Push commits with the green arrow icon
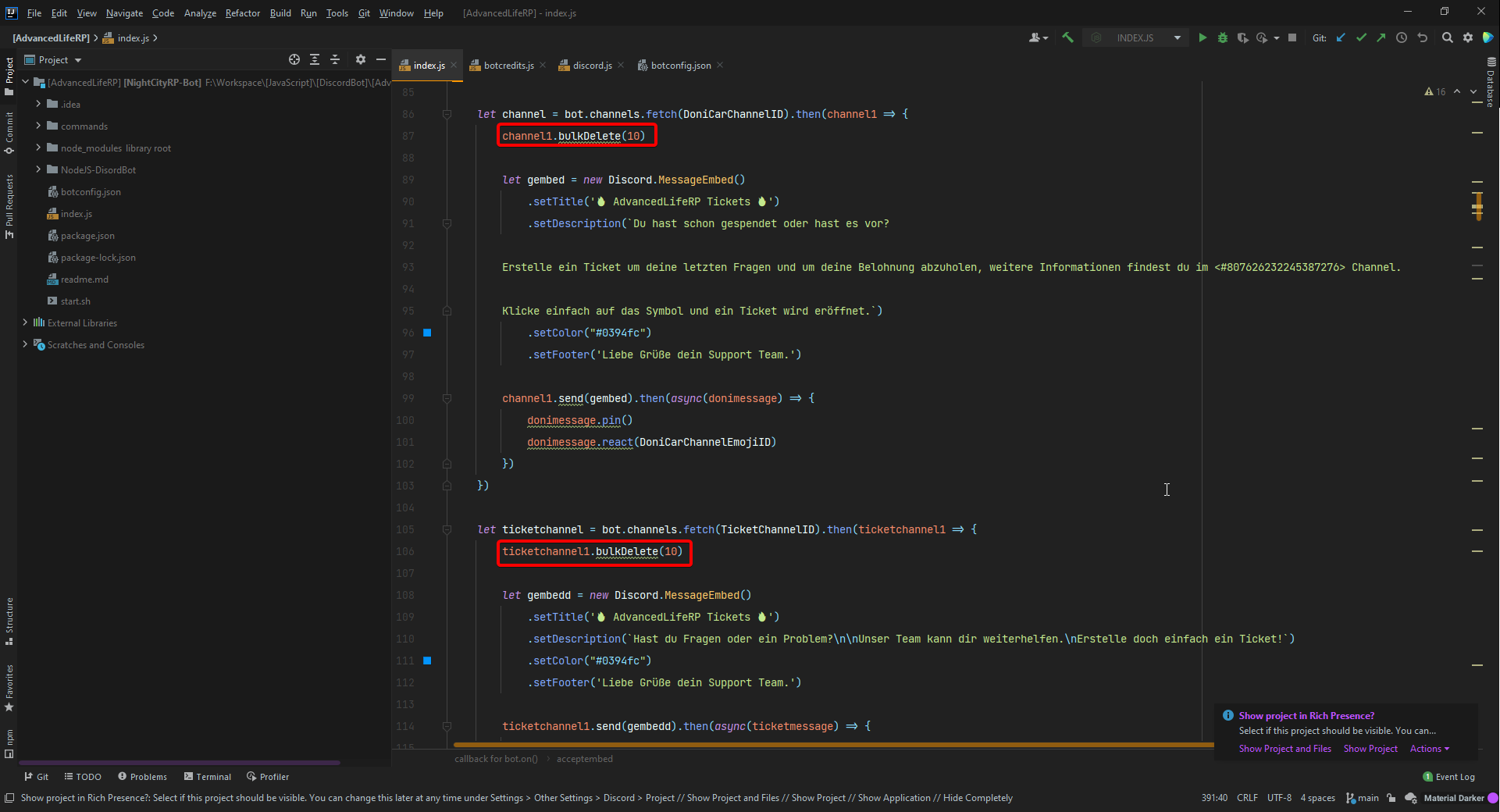The width and height of the screenshot is (1500, 812). click(1381, 37)
